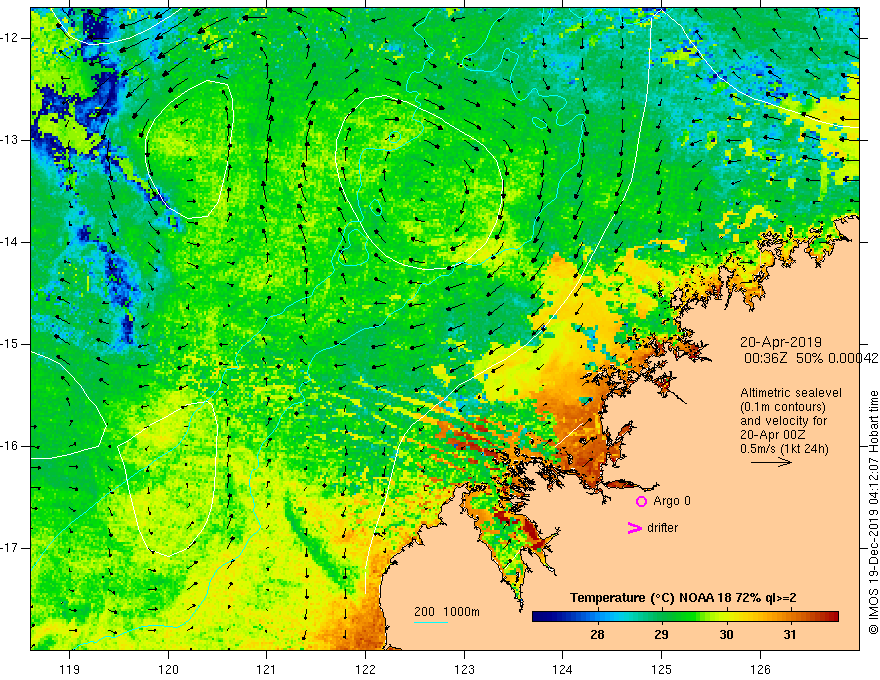Click the cyan 200/1000m isobath legend line

(431, 622)
